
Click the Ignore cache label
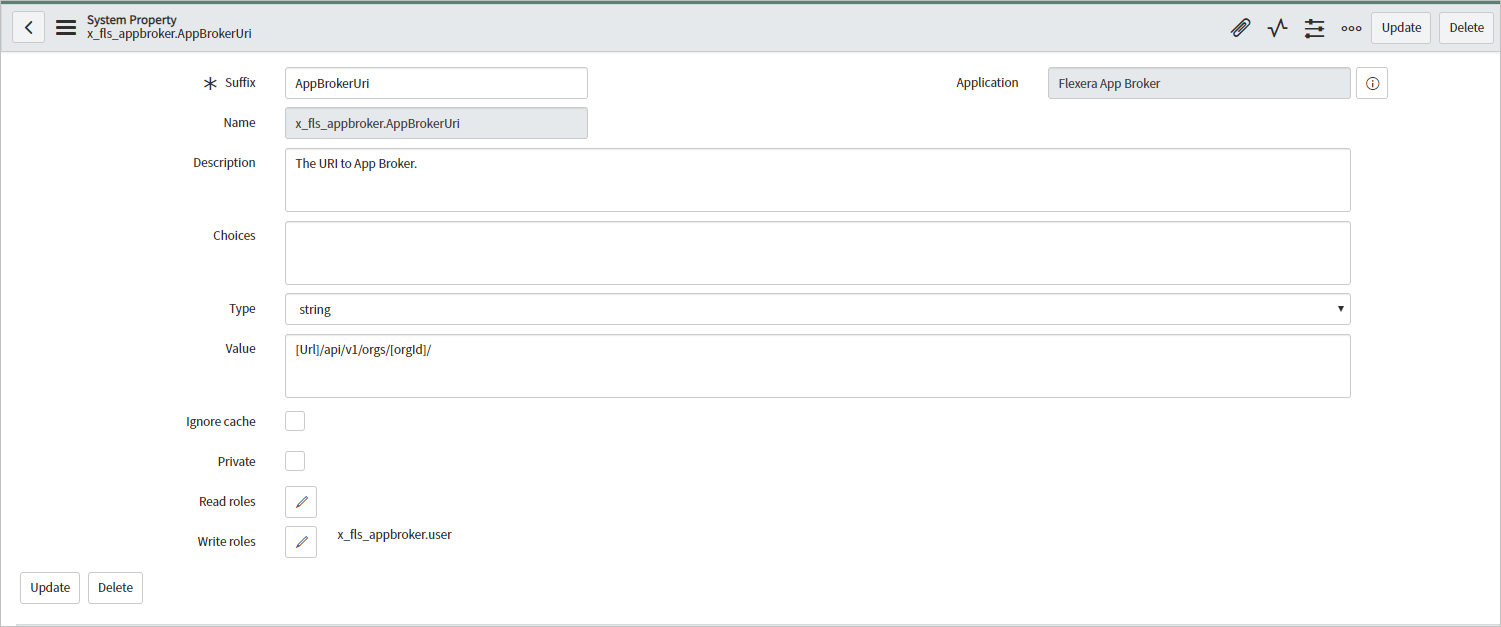221,422
